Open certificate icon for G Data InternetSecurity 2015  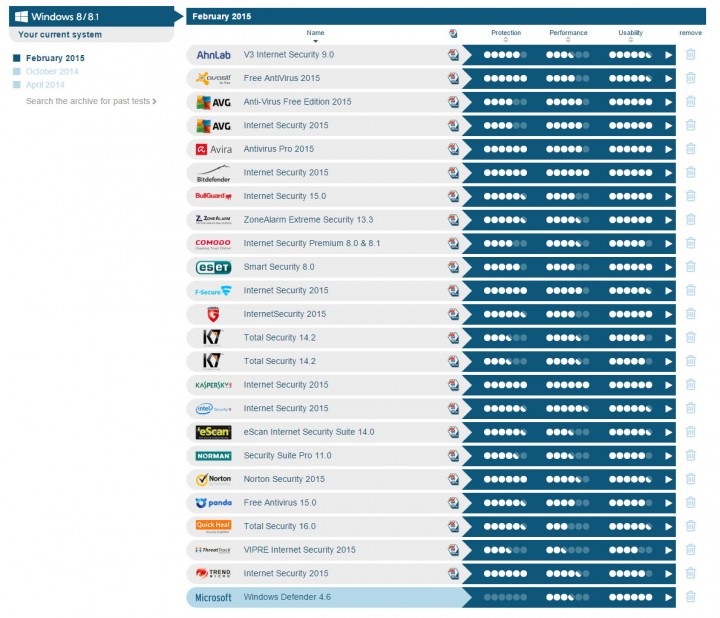453,314
